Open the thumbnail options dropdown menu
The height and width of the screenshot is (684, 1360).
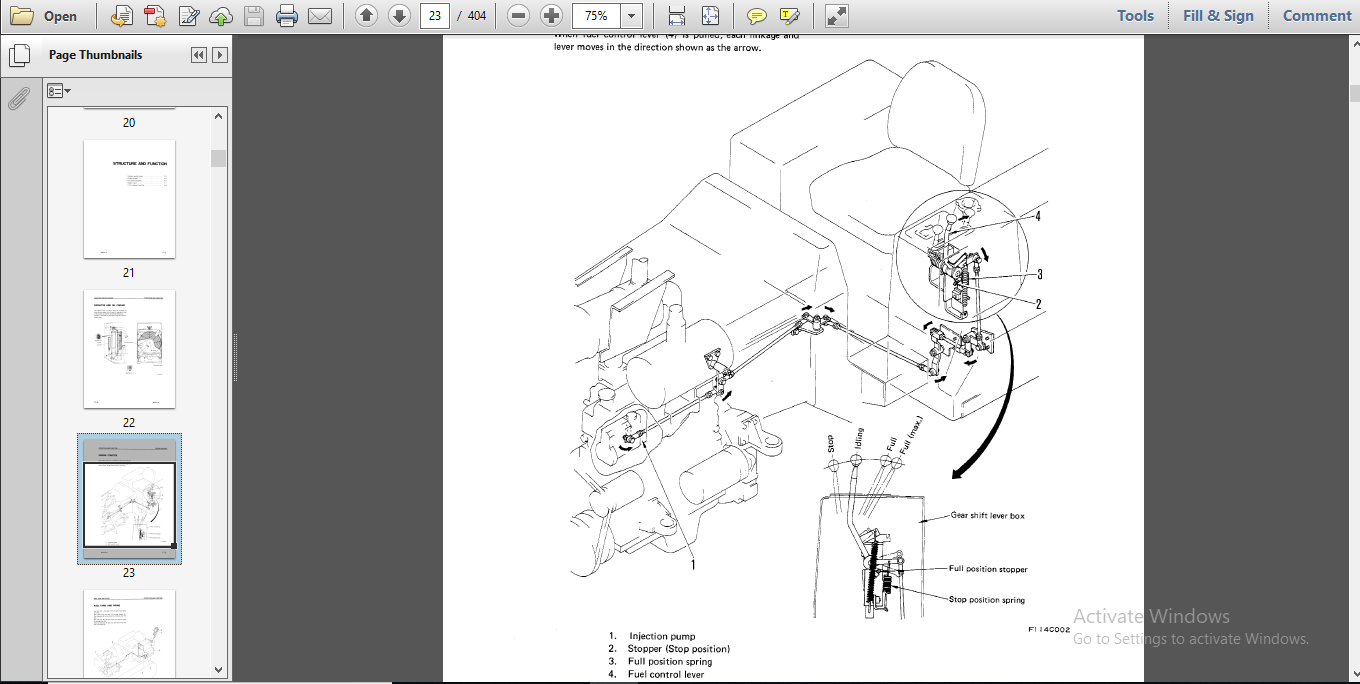[59, 90]
